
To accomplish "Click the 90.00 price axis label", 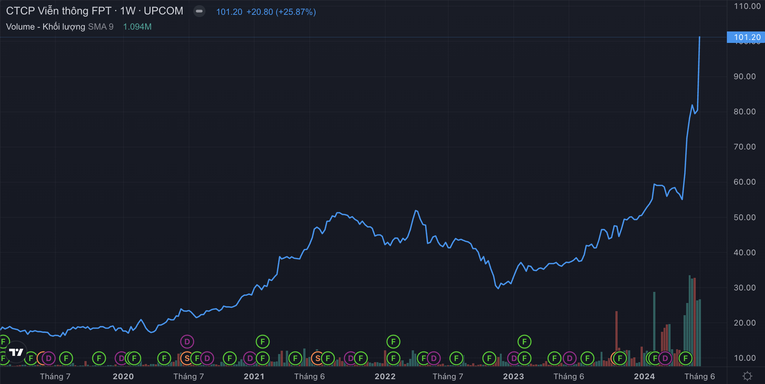I will [745, 77].
